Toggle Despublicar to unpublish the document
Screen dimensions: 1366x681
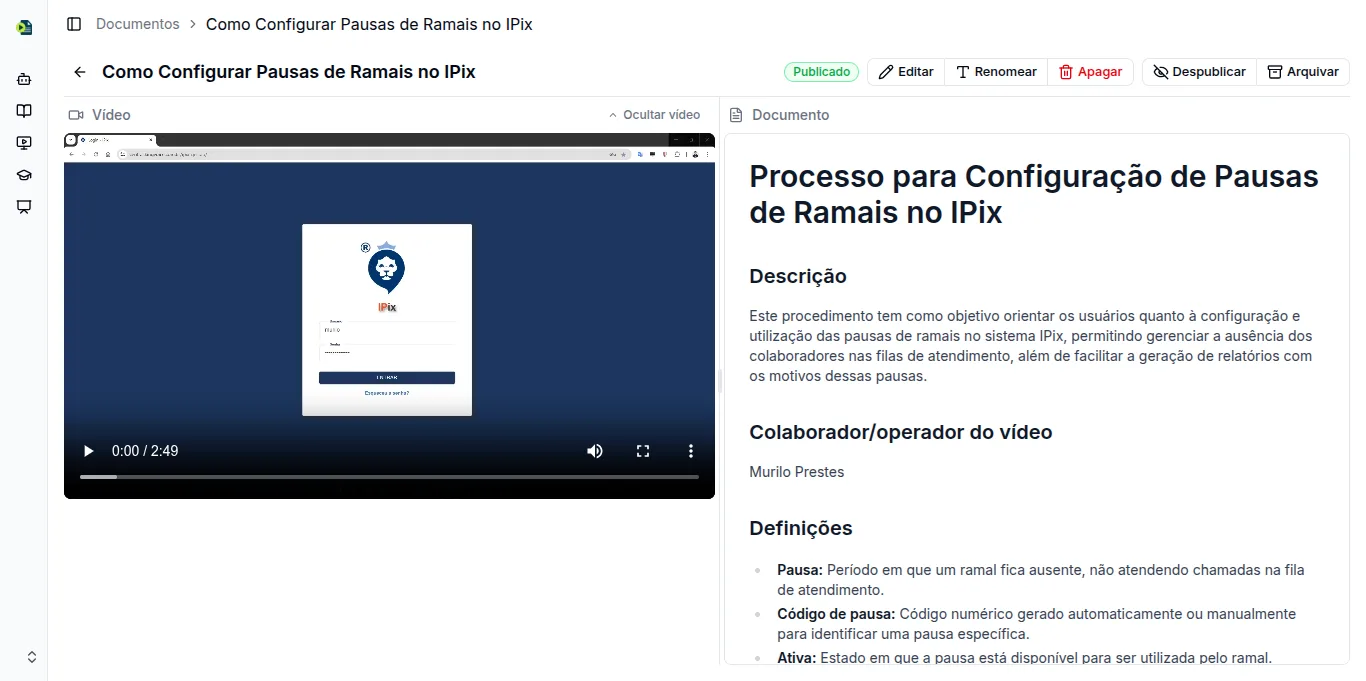click(1198, 71)
